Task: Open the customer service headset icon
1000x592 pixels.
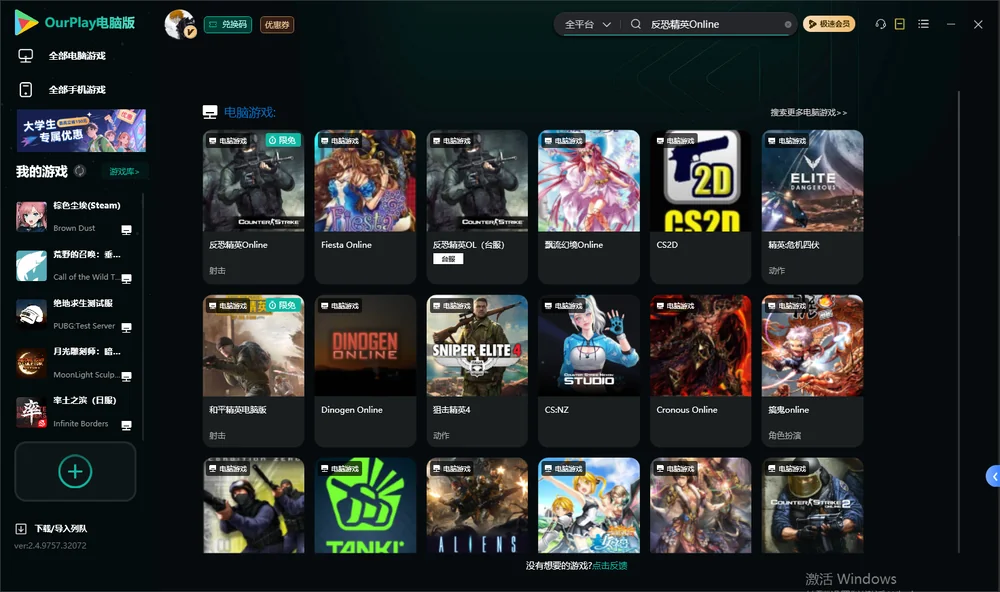Action: point(880,24)
